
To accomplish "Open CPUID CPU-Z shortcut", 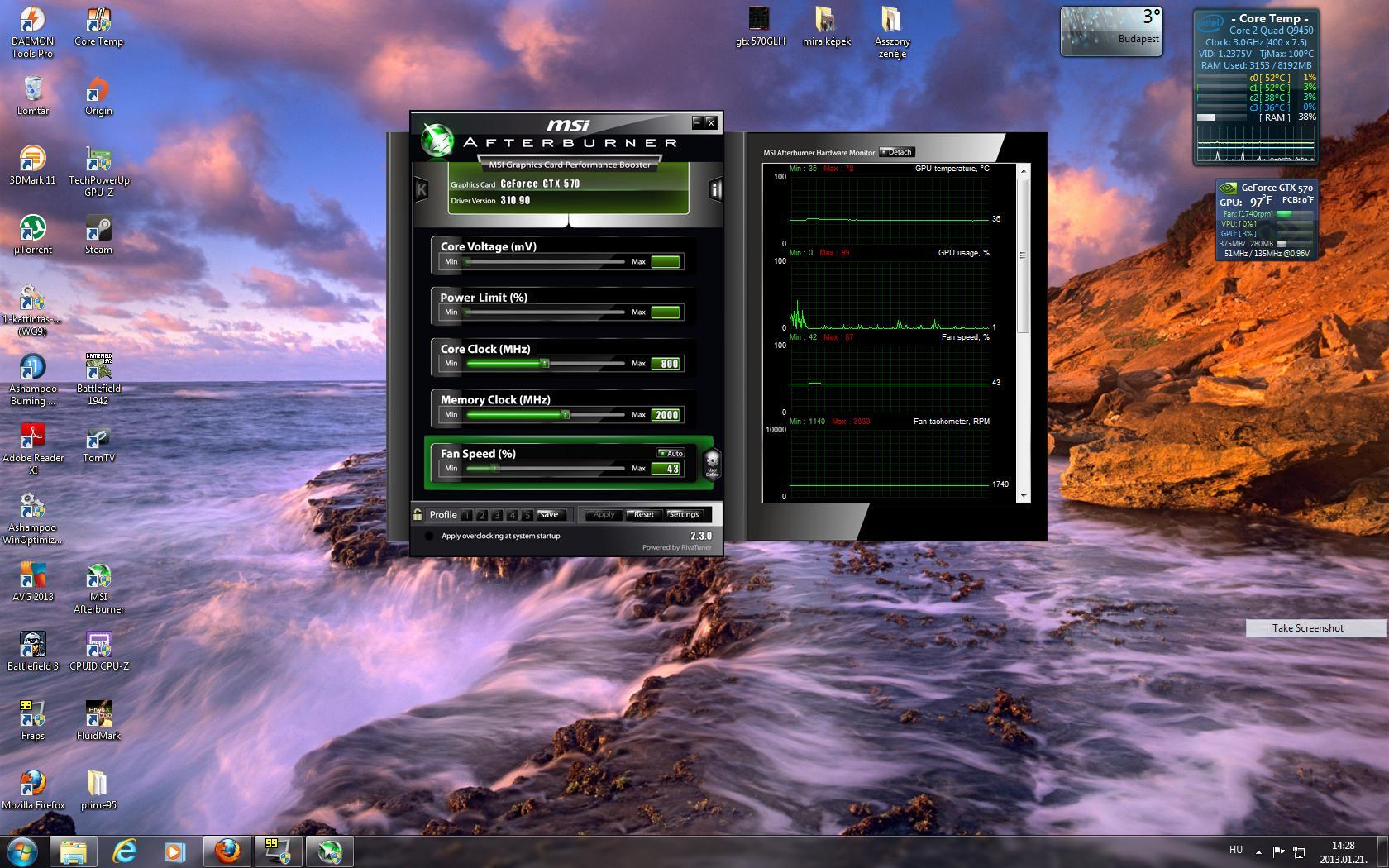I will [98, 651].
